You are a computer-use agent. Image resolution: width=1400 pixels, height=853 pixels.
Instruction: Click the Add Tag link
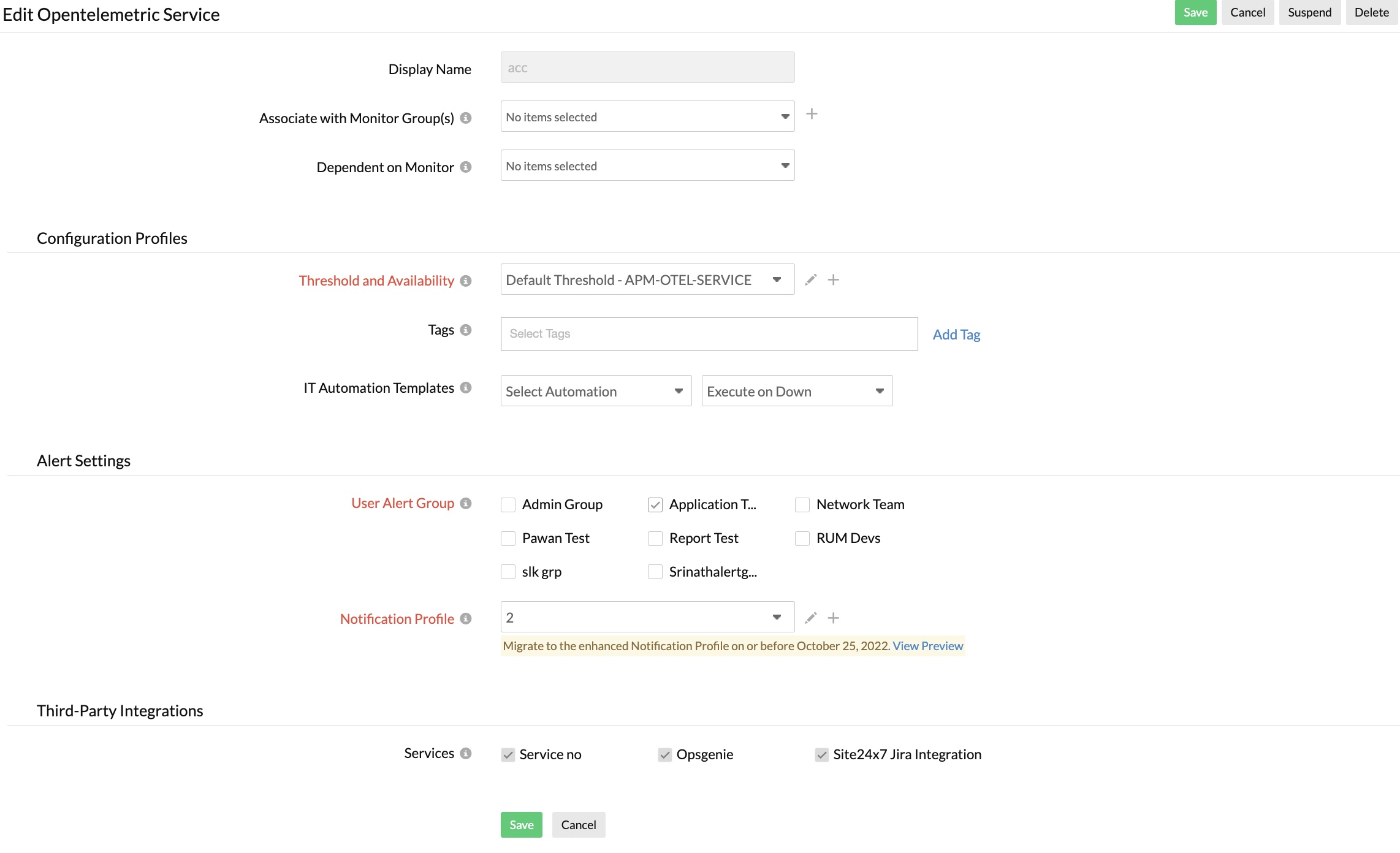pos(956,334)
